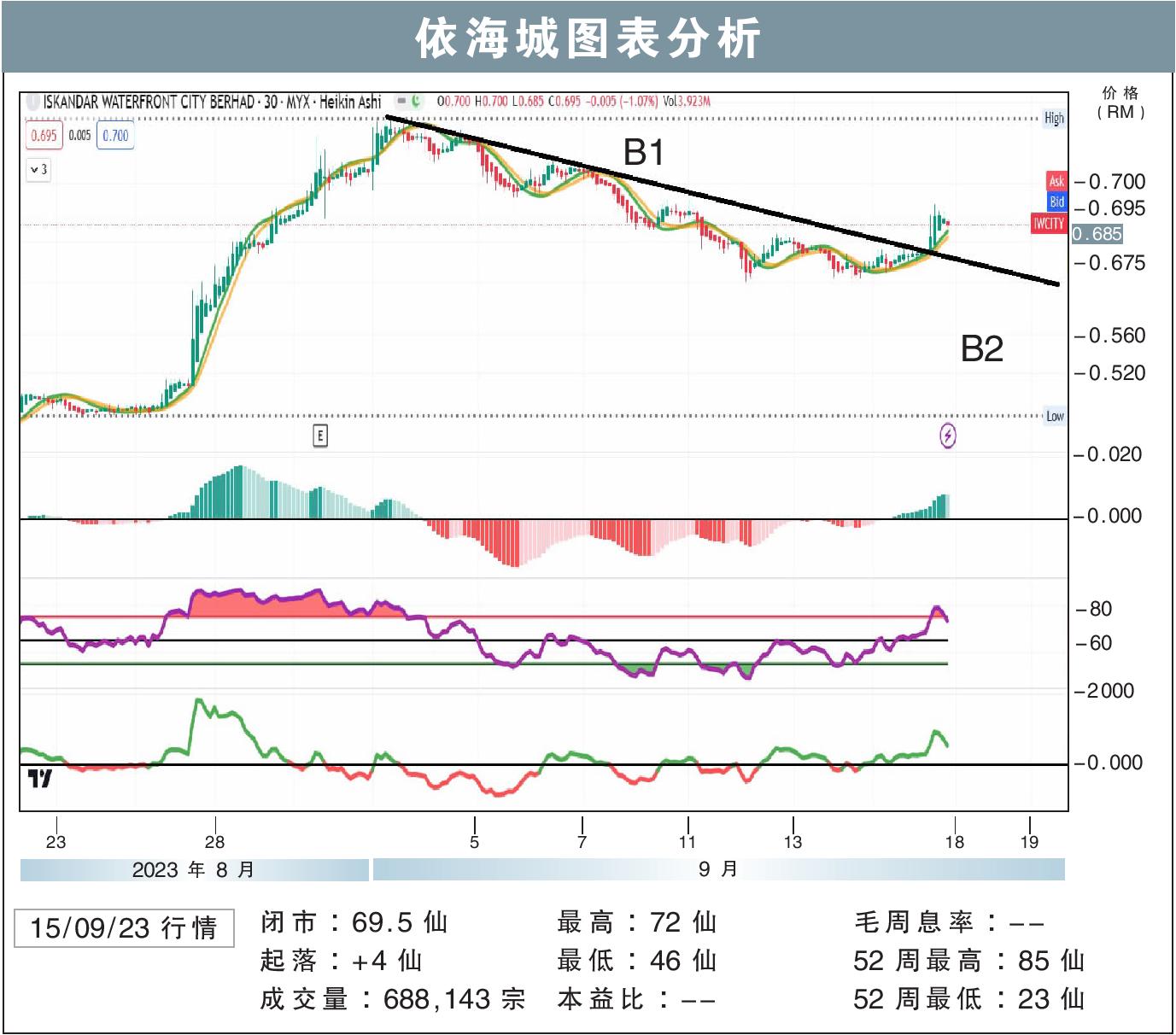Click the date 7 on the time axis

tap(582, 842)
